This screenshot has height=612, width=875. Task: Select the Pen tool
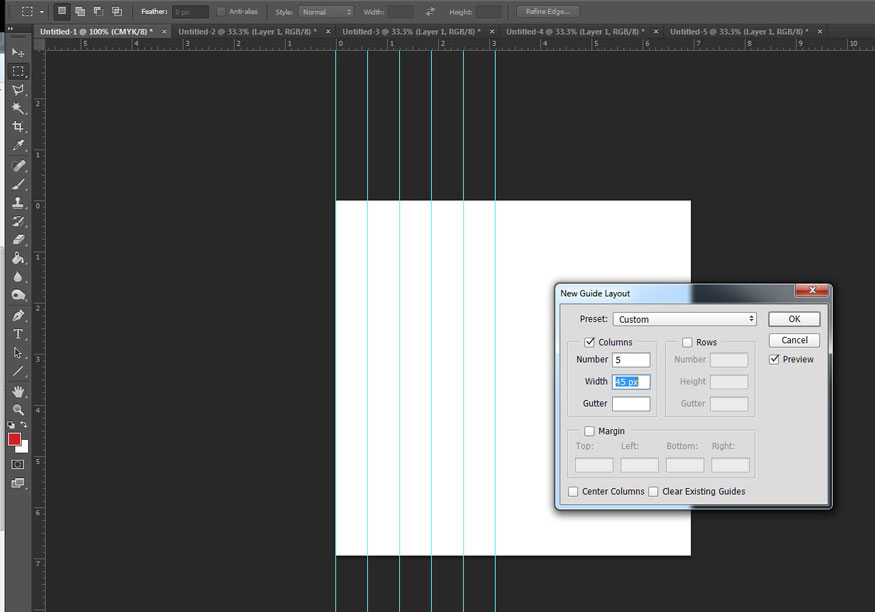tap(17, 315)
